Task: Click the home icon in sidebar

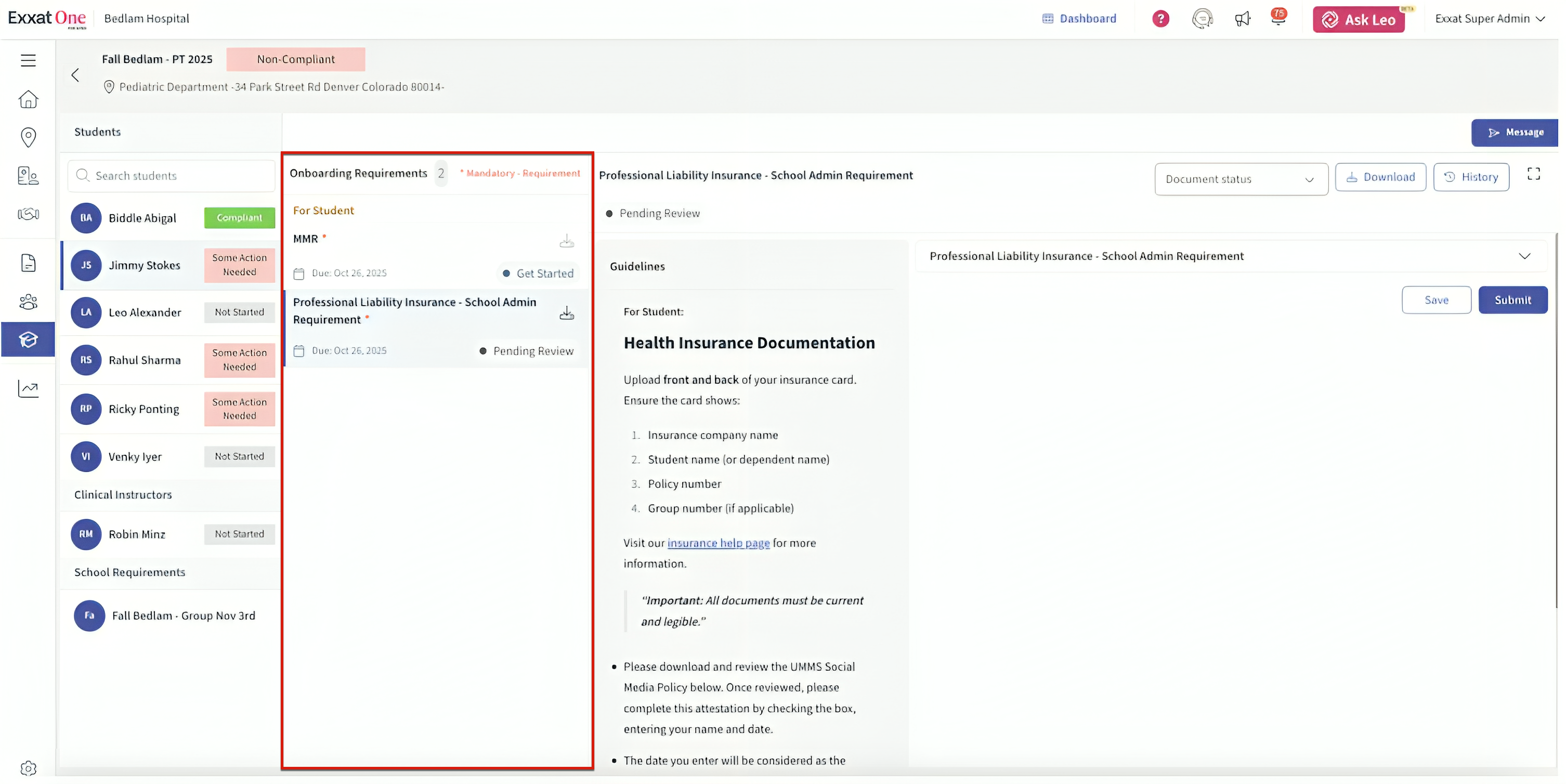Action: pyautogui.click(x=28, y=99)
